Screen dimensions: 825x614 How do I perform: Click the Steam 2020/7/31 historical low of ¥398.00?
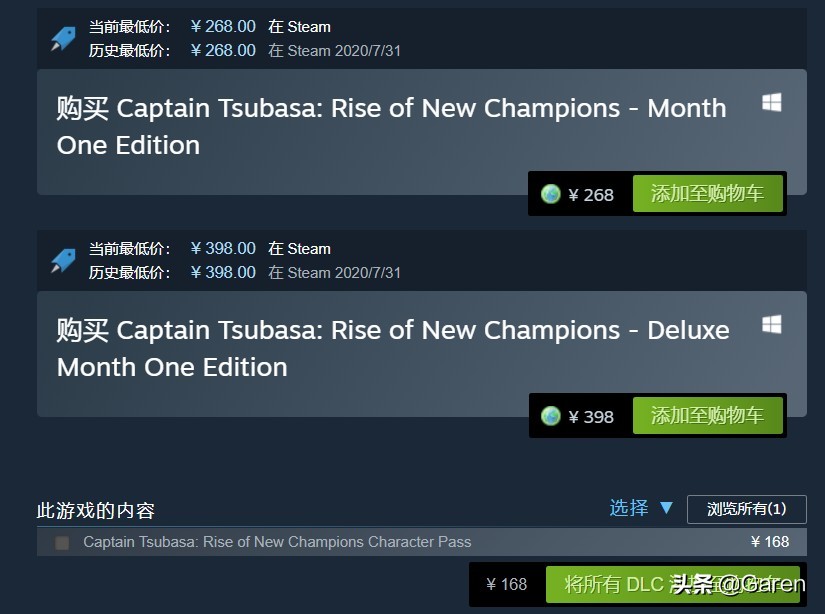[x=334, y=273]
